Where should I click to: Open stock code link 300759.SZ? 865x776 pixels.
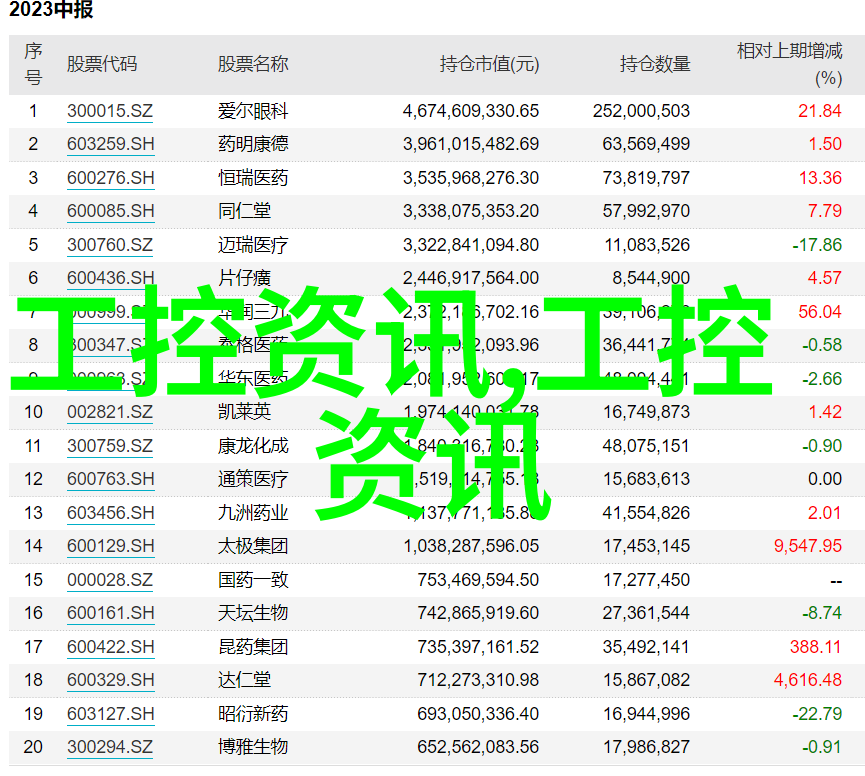tap(110, 446)
